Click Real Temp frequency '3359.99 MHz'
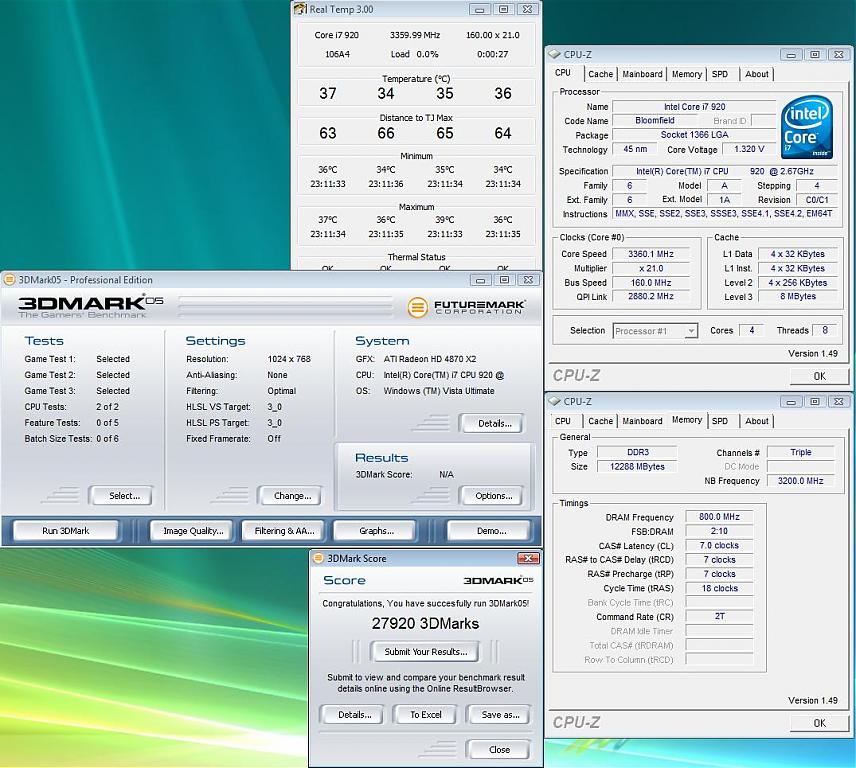 tap(415, 35)
